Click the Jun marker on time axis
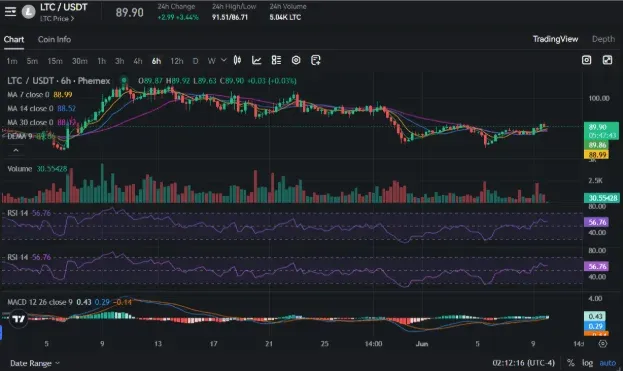This screenshot has height=371, width=623. pos(422,344)
